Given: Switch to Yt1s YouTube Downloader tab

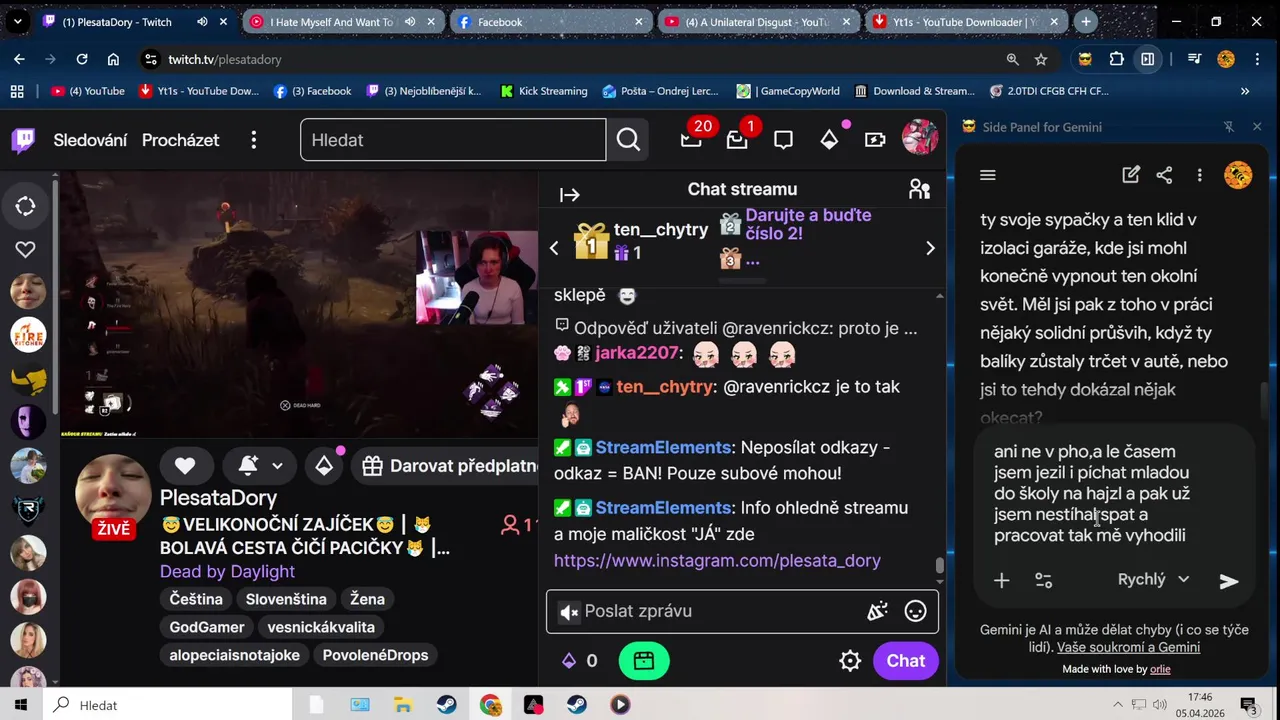Looking at the screenshot, I should [x=966, y=22].
